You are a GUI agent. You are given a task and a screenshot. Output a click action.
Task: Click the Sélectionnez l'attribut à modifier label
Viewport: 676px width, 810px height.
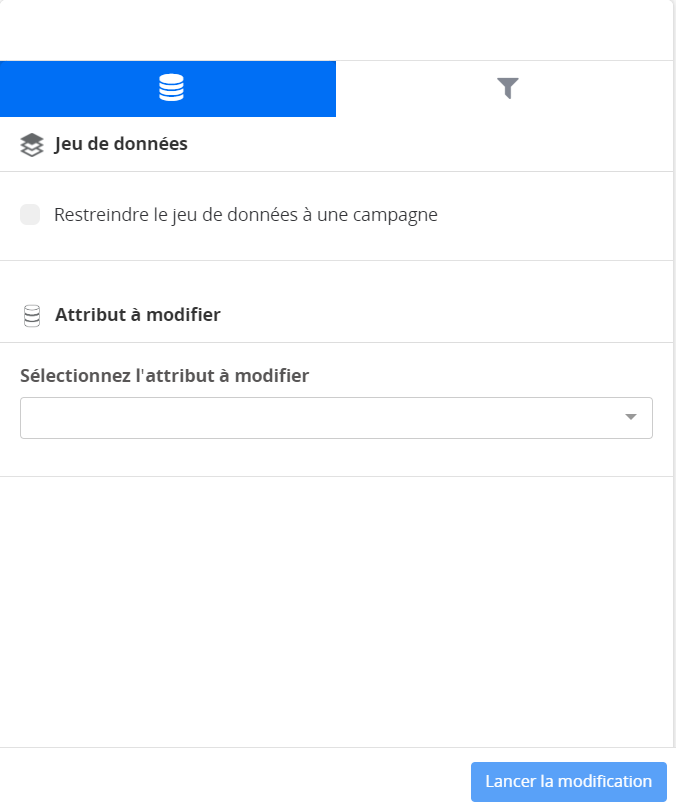click(x=164, y=376)
